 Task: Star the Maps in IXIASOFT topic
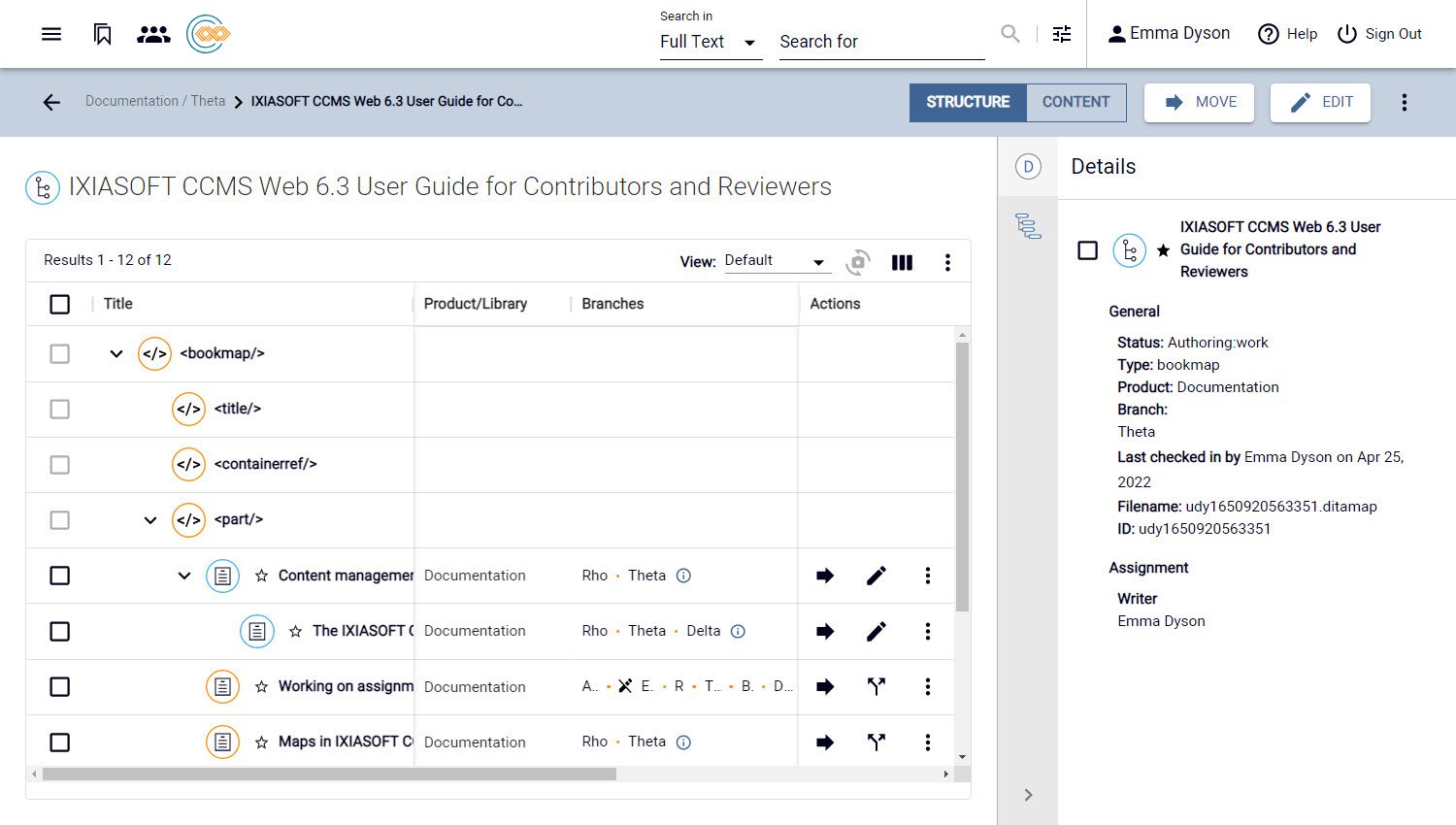261,742
